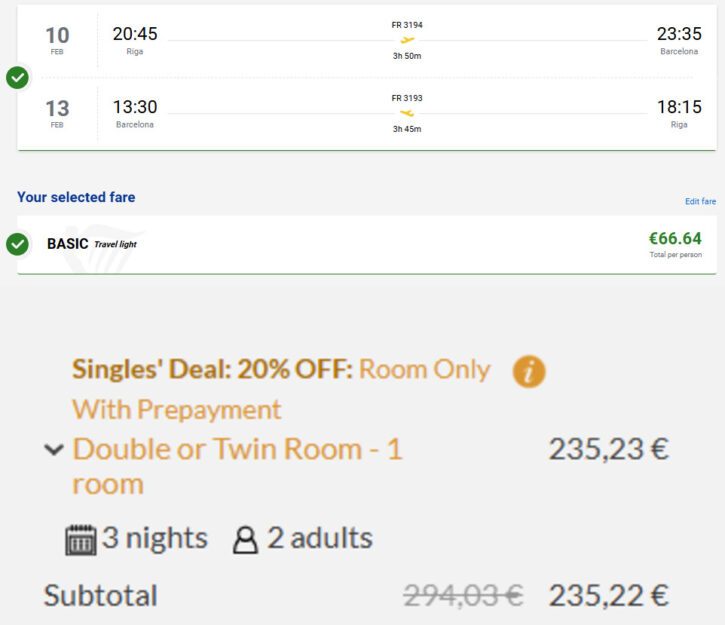The image size is (725, 625).
Task: Click the Double or Twin Room title
Action: [x=238, y=466]
